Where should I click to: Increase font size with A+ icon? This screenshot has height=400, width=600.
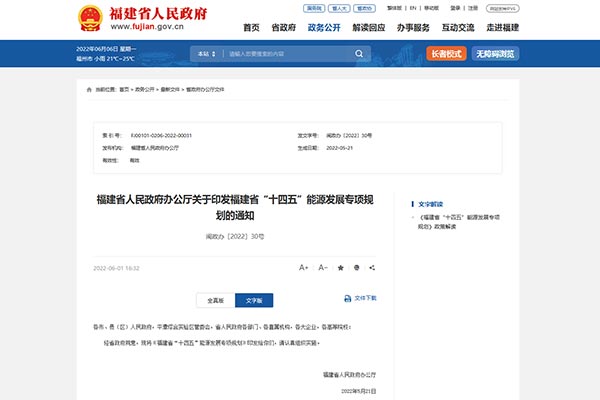click(x=304, y=268)
